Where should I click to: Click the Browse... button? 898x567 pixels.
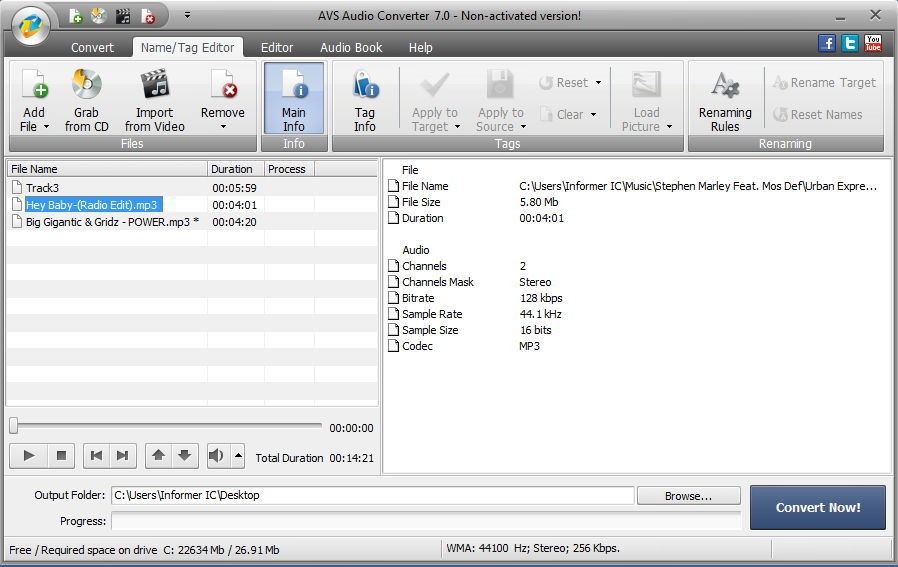[688, 496]
